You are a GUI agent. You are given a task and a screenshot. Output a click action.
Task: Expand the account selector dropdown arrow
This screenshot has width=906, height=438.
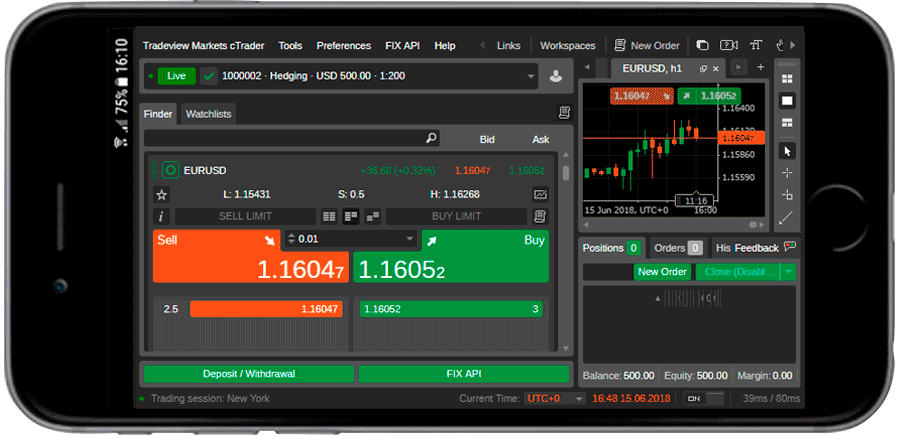[530, 76]
